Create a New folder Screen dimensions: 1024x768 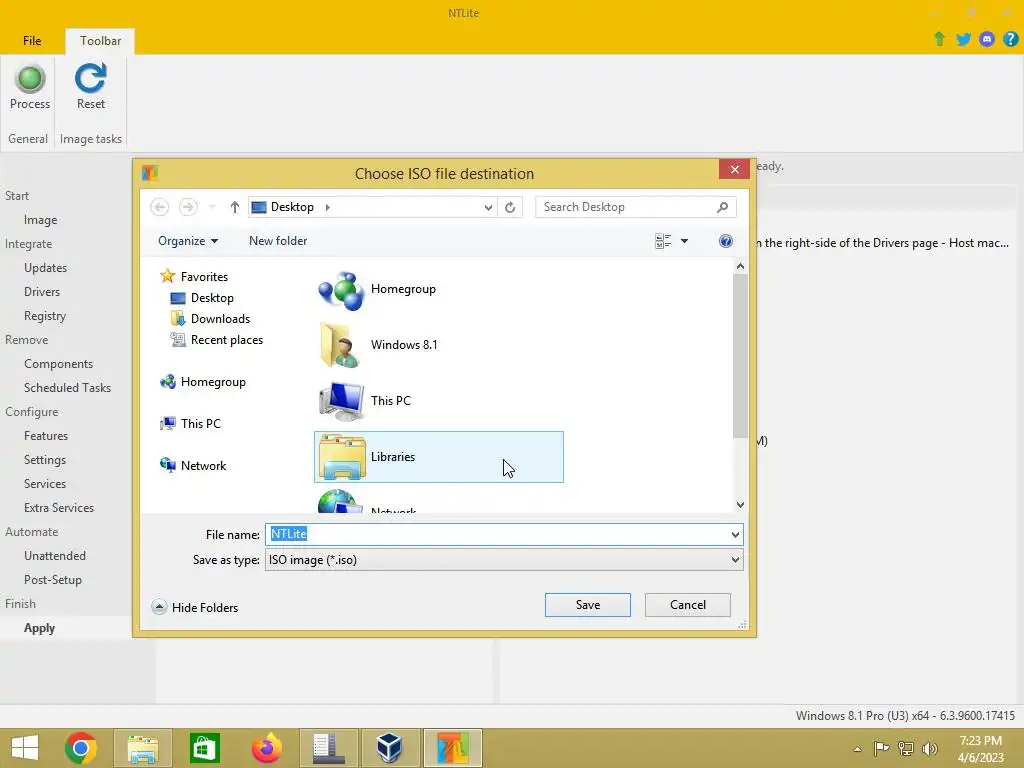278,241
